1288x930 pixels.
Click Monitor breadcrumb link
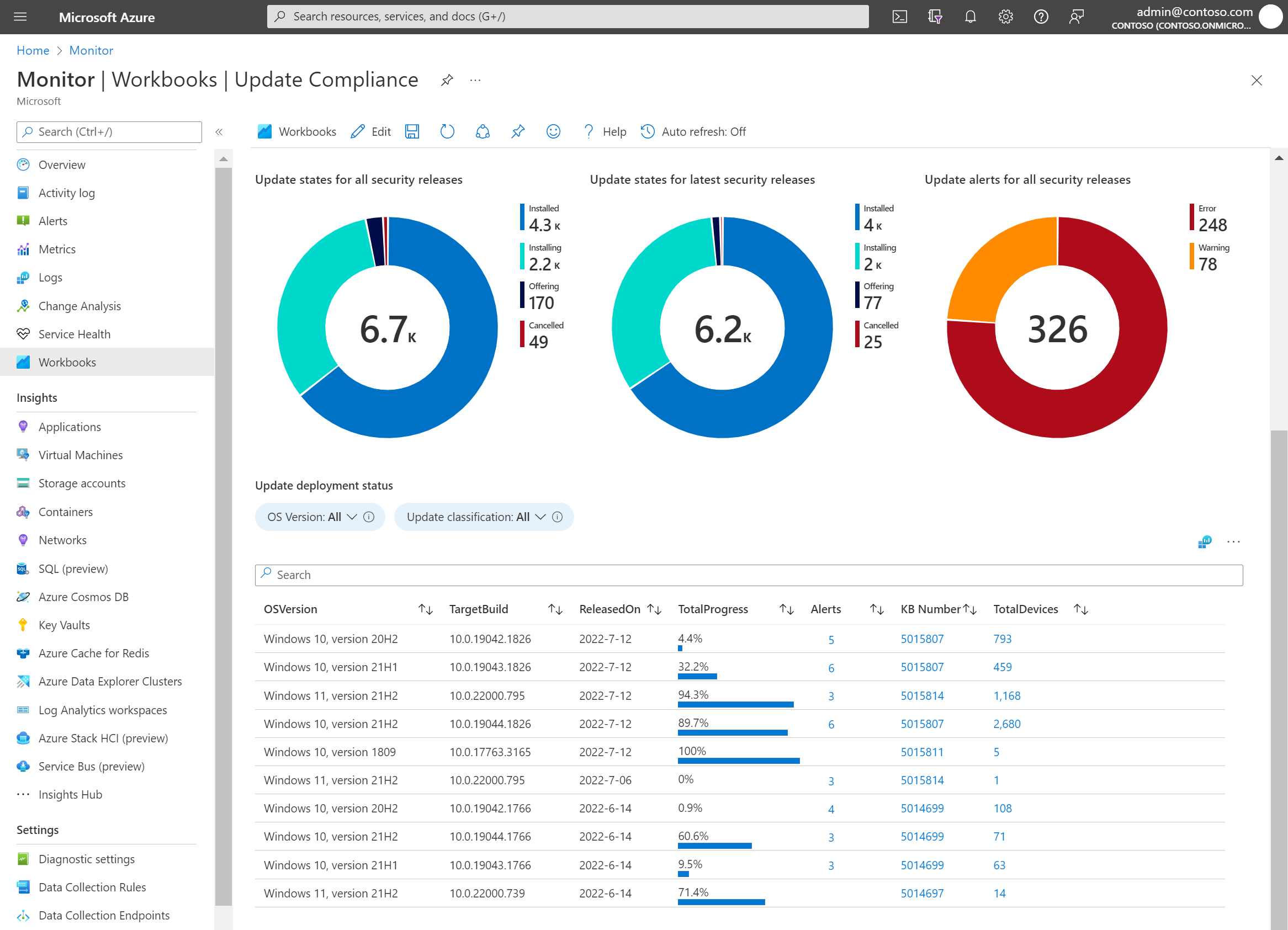pyautogui.click(x=91, y=50)
